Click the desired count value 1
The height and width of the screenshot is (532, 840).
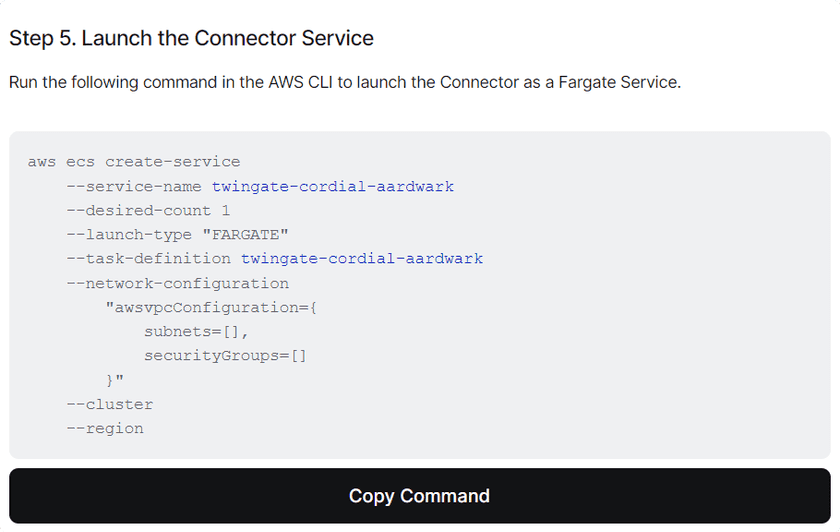[x=226, y=211]
